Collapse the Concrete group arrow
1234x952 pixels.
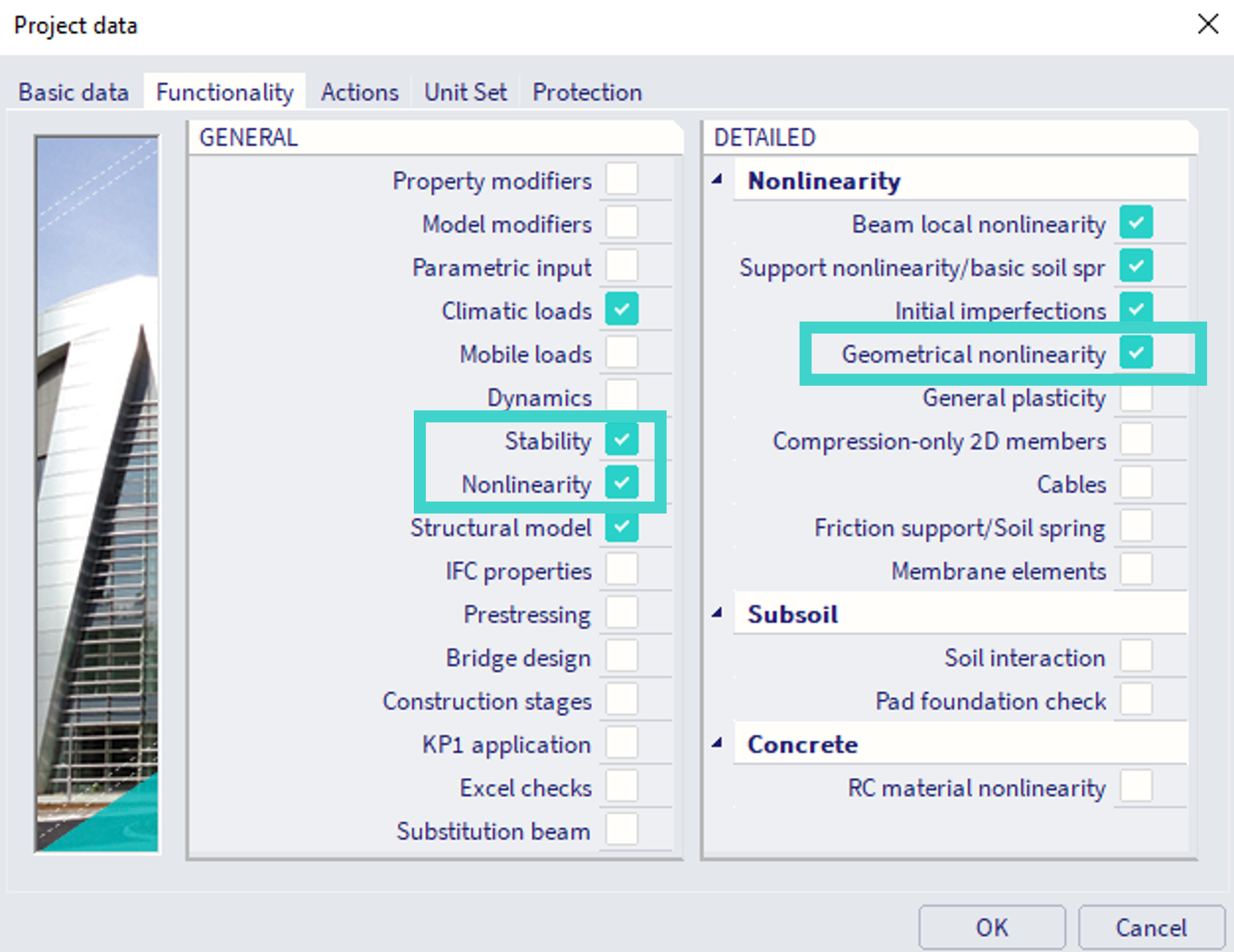717,743
